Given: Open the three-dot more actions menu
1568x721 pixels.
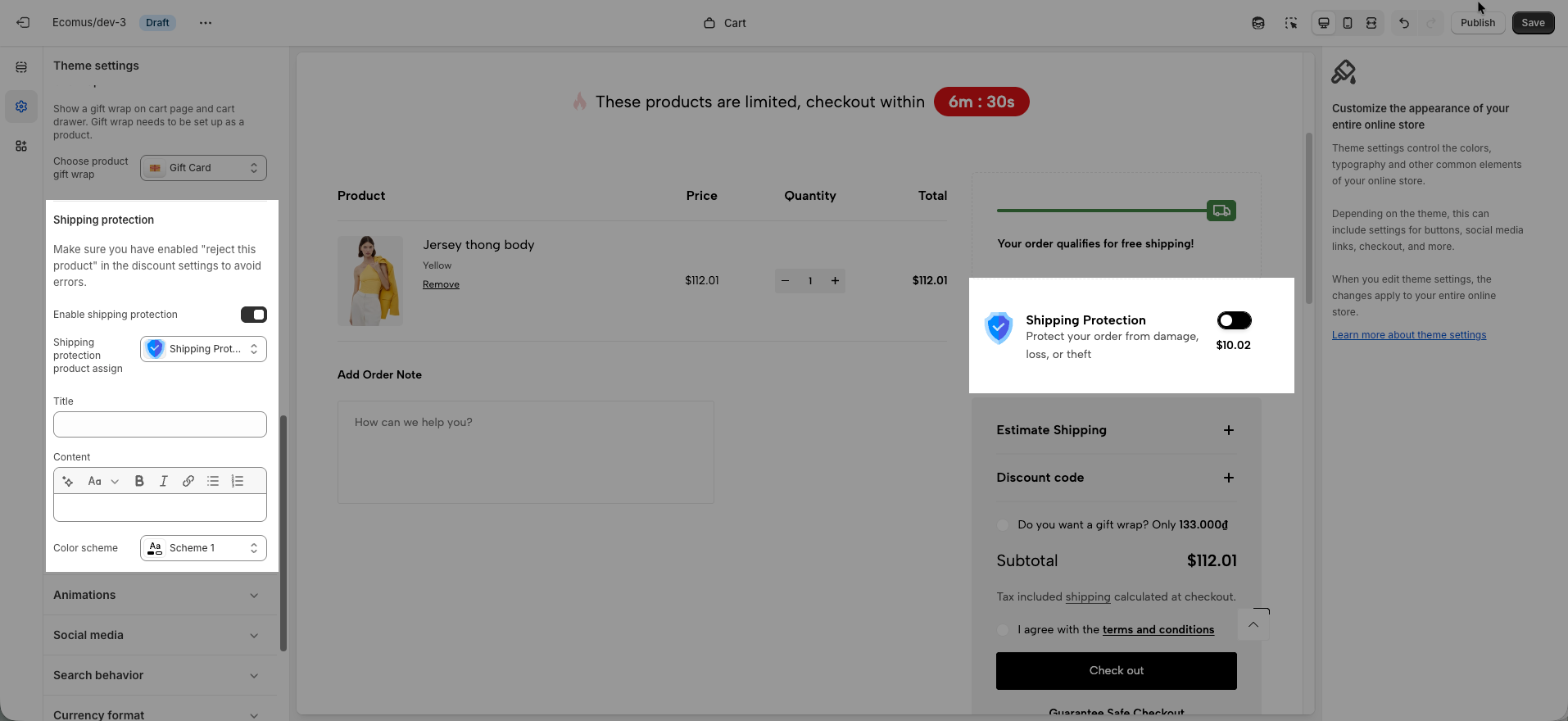Looking at the screenshot, I should 206,23.
